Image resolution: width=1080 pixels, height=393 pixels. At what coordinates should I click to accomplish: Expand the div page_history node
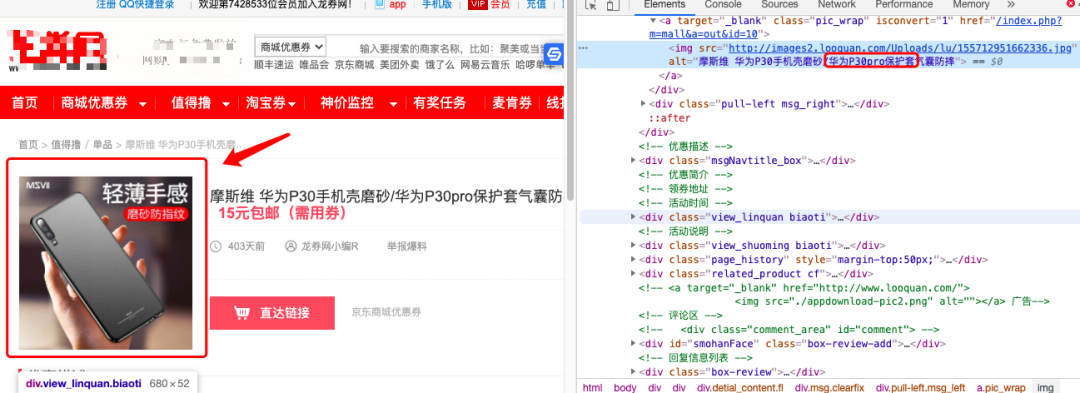click(x=633, y=259)
